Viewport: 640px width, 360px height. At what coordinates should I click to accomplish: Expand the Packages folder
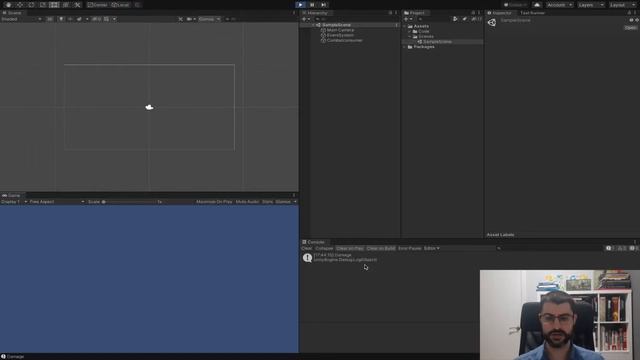click(x=405, y=47)
